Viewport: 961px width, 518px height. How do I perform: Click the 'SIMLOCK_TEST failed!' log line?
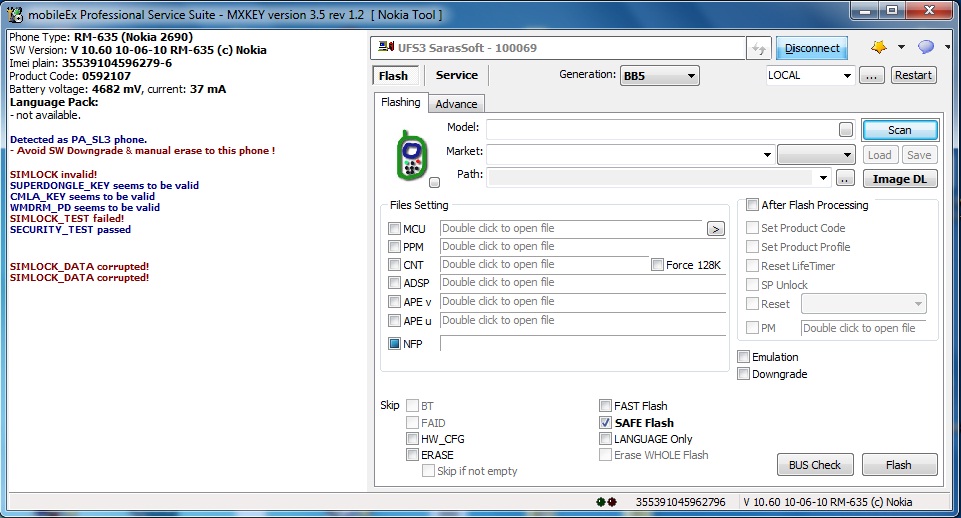point(67,218)
